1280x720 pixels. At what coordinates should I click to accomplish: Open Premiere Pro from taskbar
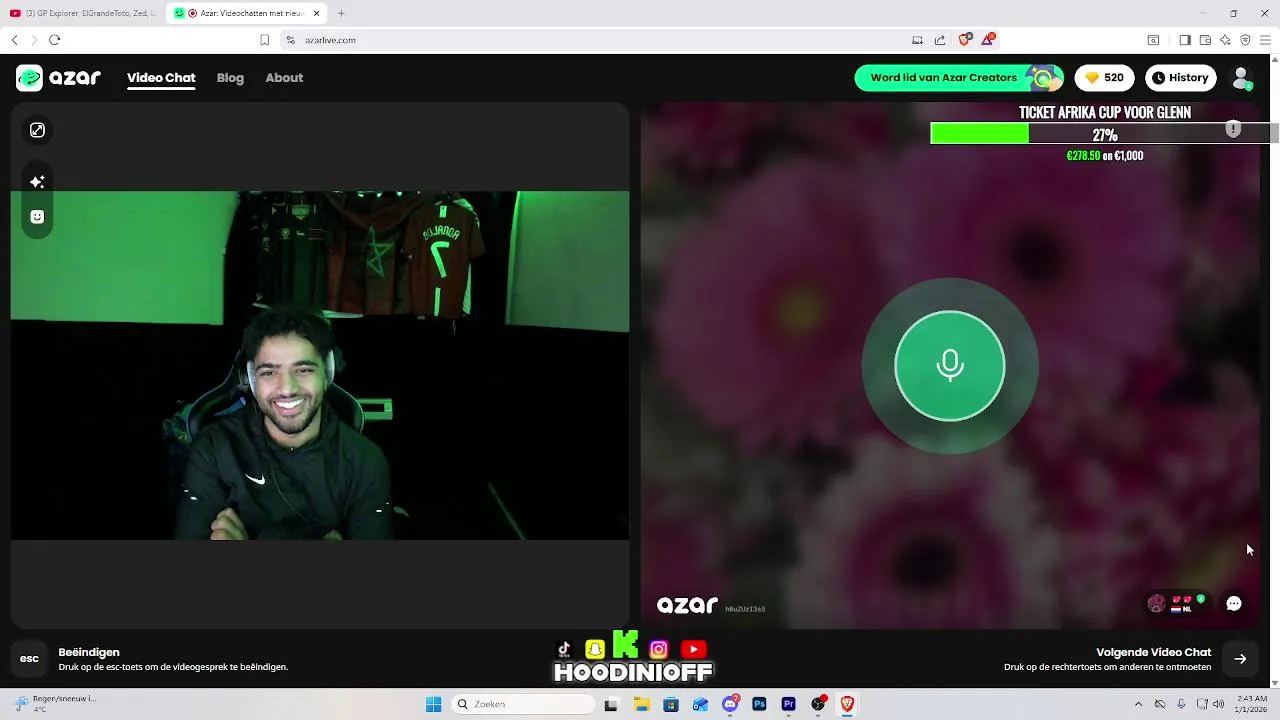click(x=789, y=704)
